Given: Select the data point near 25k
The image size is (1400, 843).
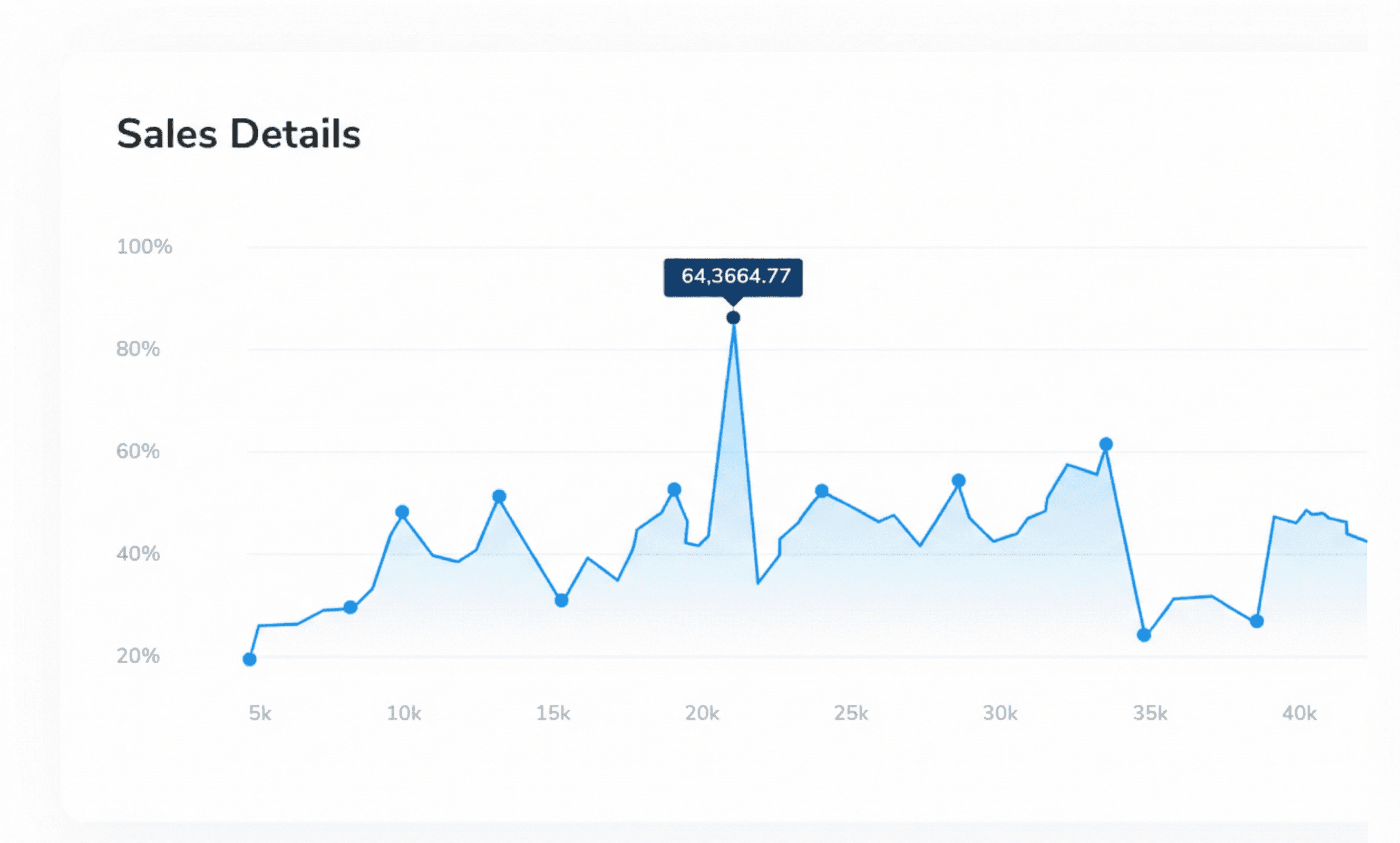Looking at the screenshot, I should pyautogui.click(x=822, y=490).
